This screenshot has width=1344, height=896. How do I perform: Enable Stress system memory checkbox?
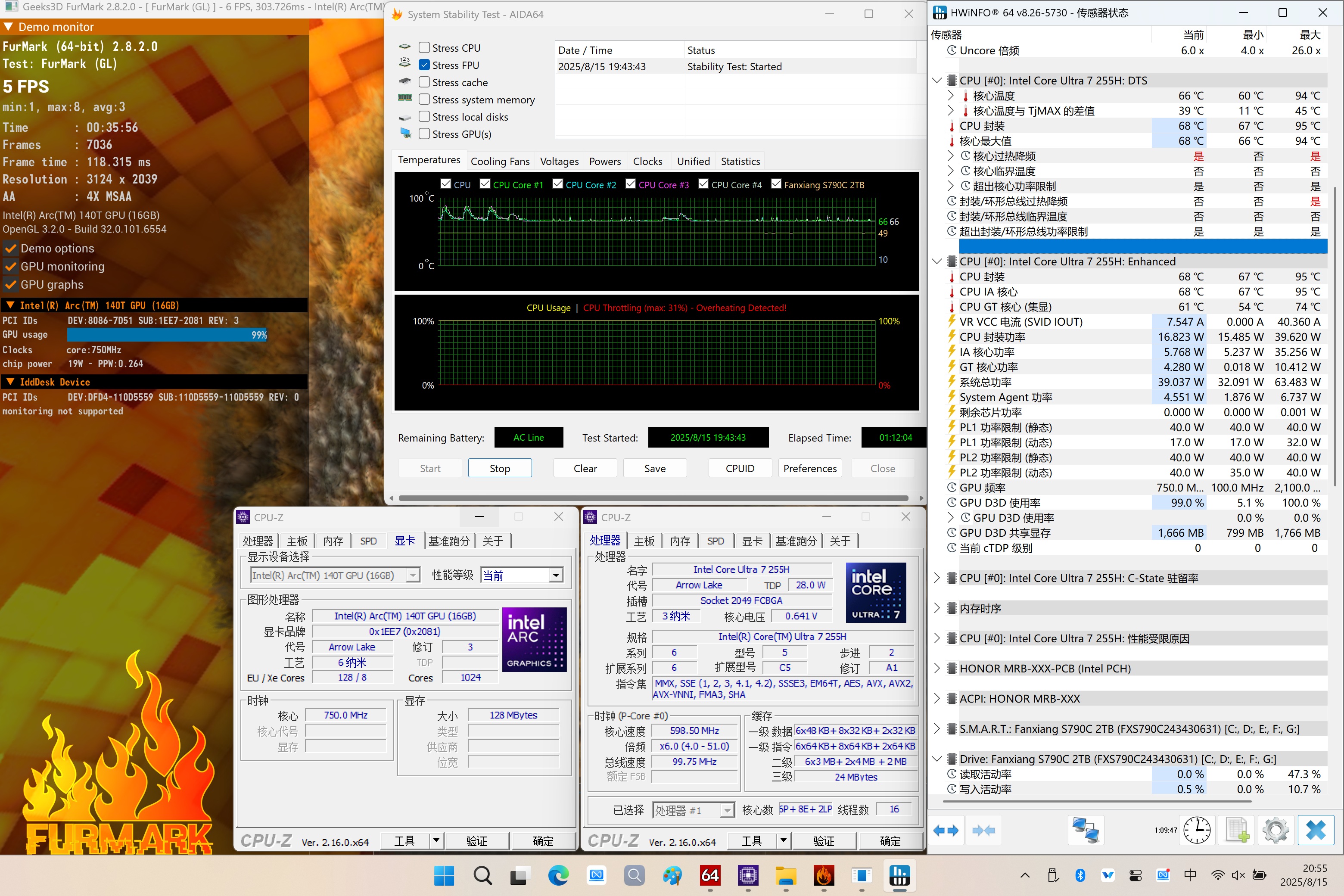tap(424, 100)
